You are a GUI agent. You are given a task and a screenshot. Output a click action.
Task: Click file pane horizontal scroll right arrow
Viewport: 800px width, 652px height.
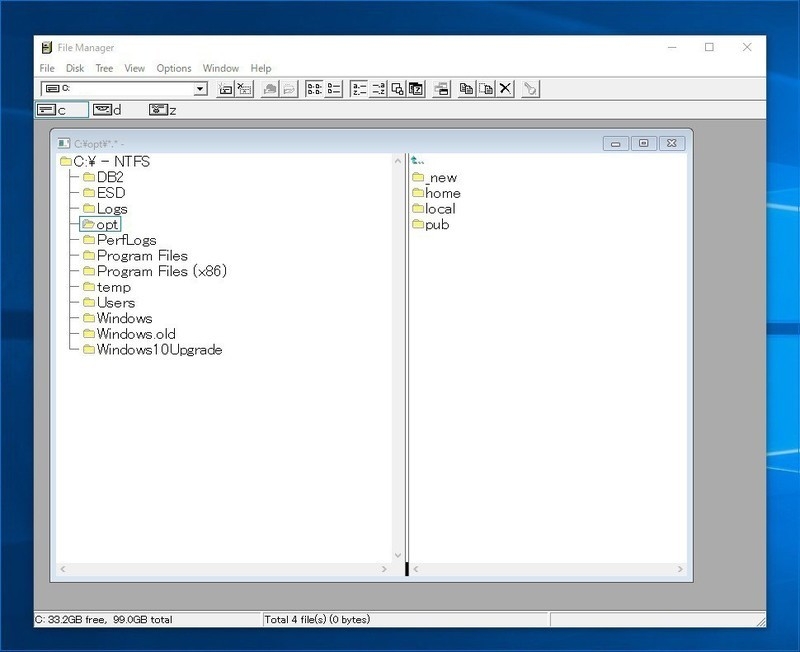tap(680, 569)
